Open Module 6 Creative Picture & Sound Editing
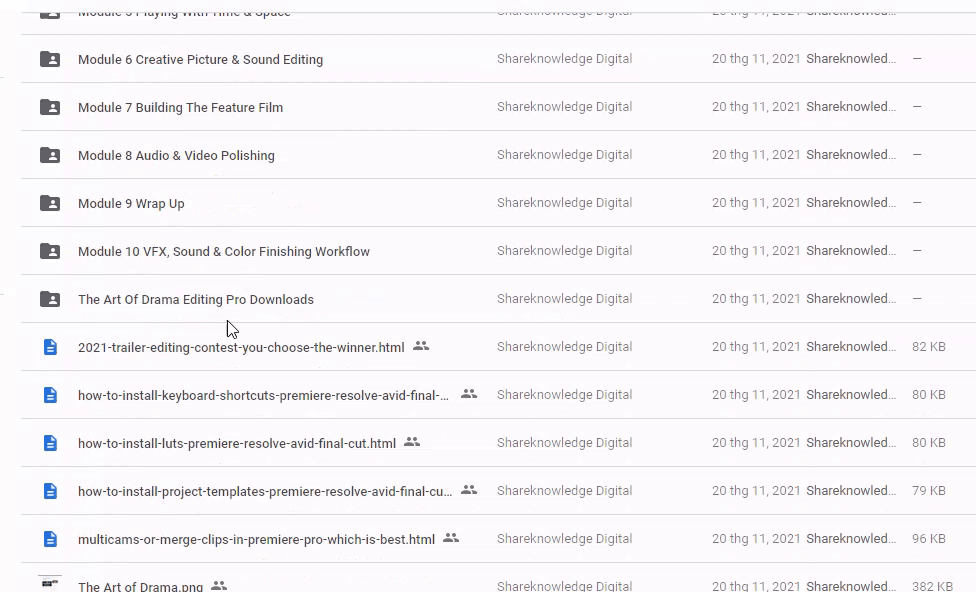 point(200,60)
